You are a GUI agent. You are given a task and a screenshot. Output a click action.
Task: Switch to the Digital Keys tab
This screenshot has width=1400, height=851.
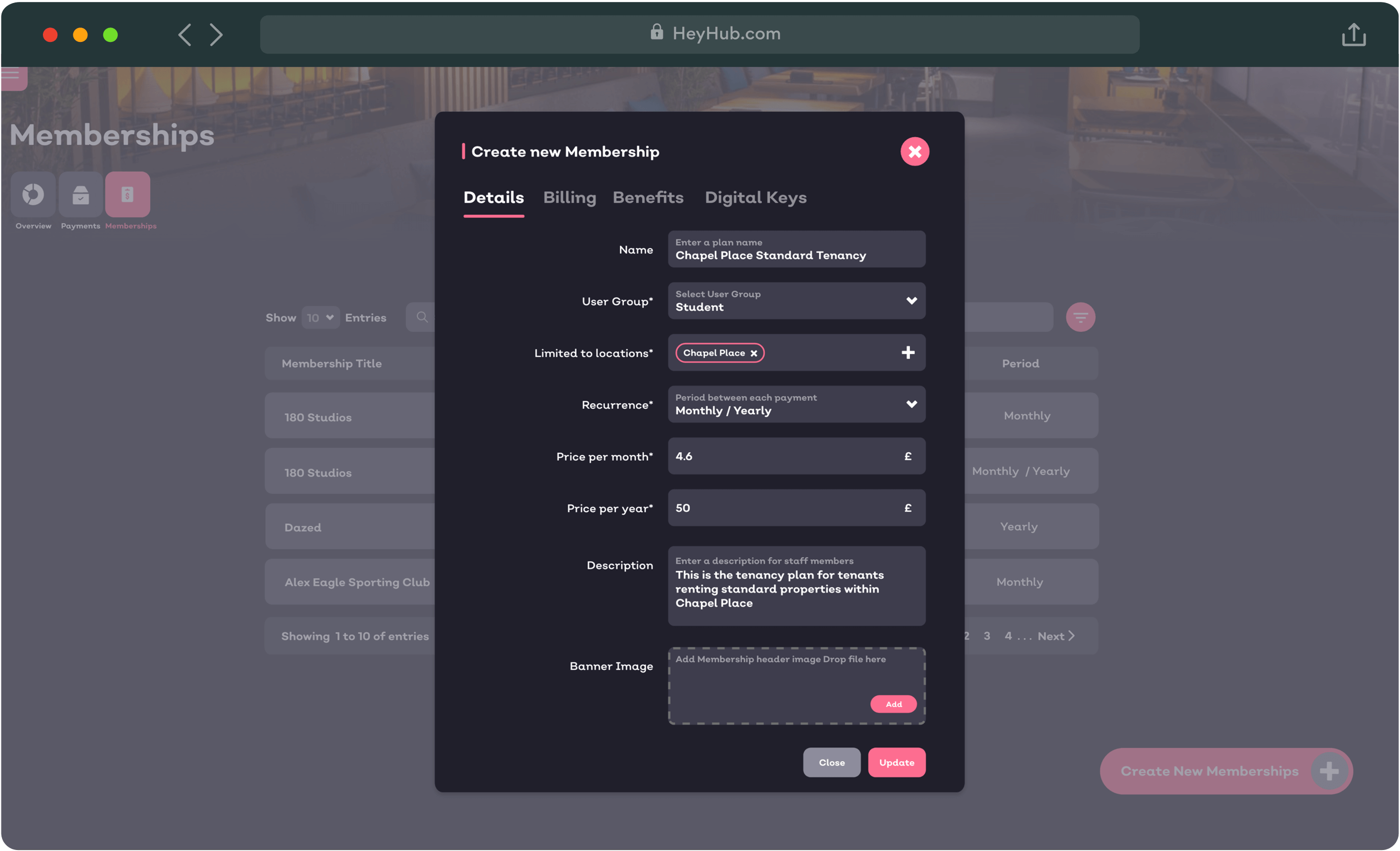755,198
